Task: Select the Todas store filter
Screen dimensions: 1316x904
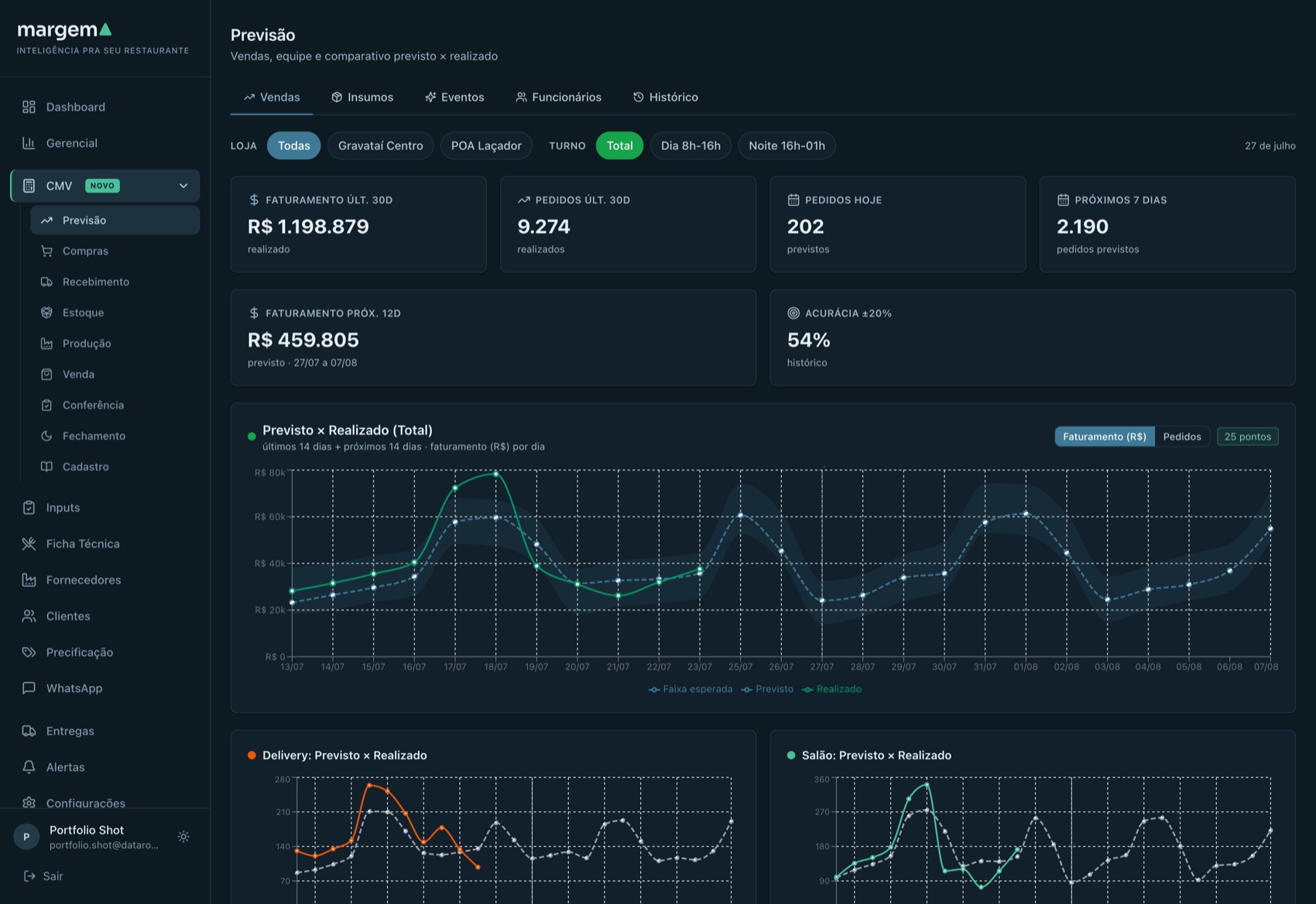Action: coord(294,146)
